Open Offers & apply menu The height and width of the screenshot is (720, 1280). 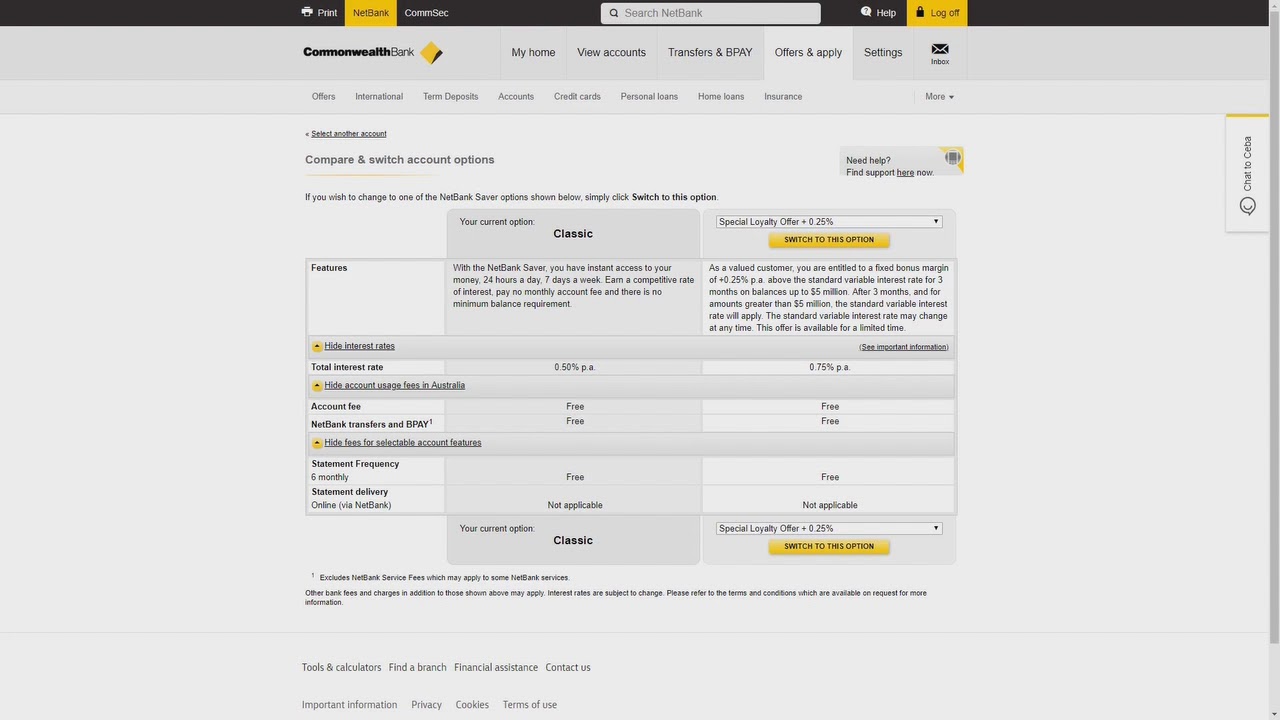tap(808, 53)
